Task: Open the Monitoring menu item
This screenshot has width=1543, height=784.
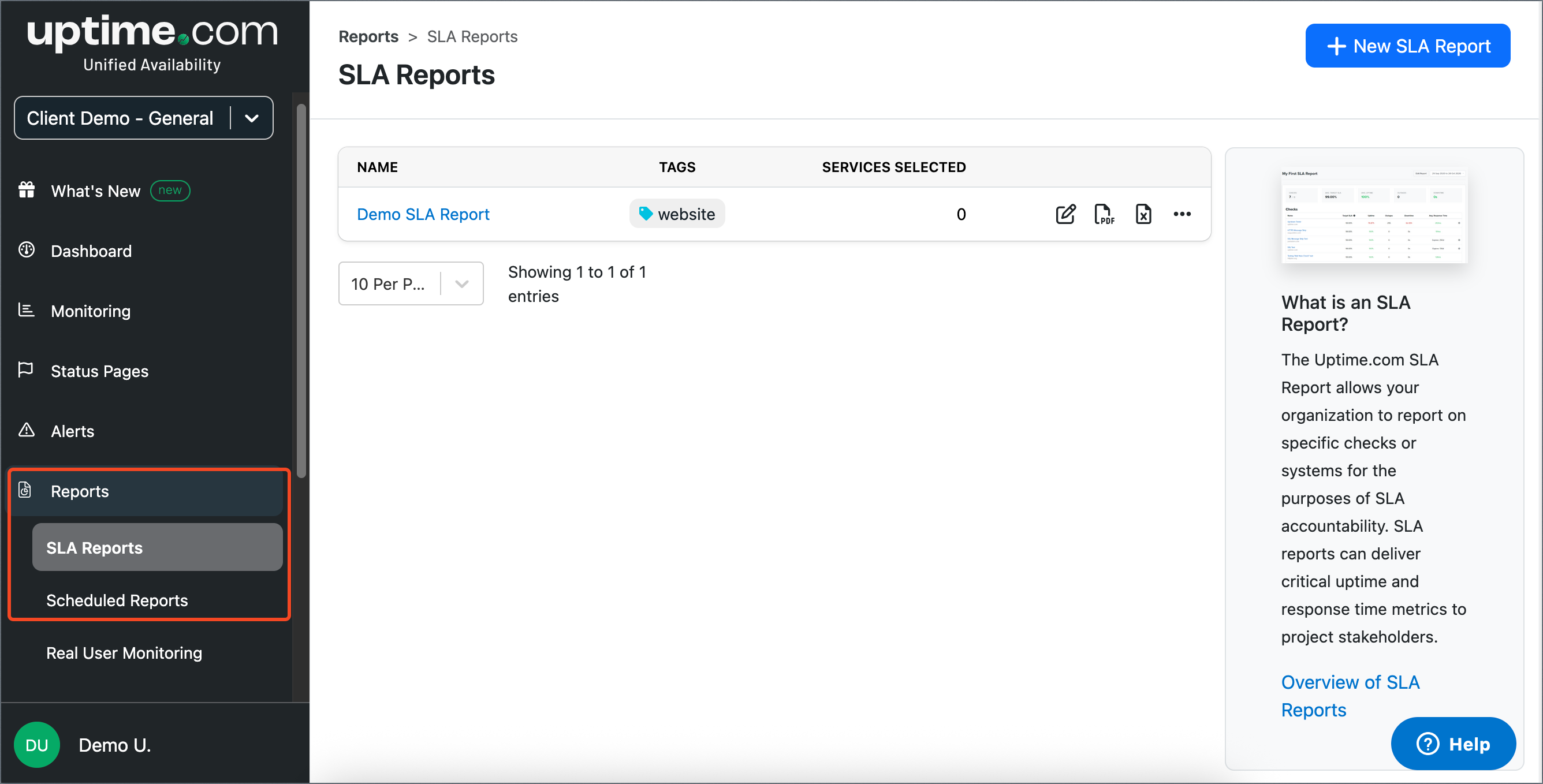Action: (91, 311)
